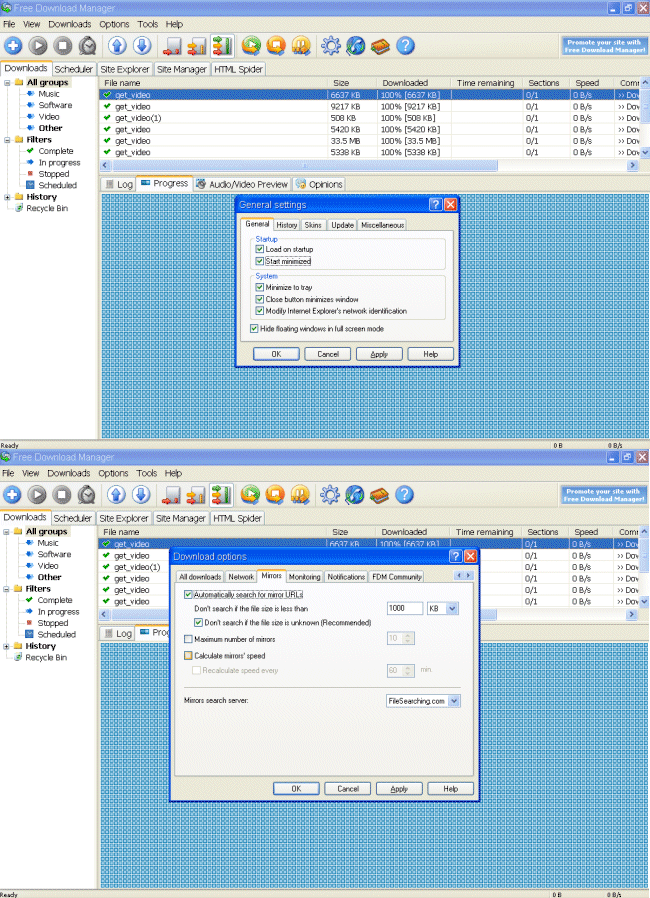Select light traffic mode icon in upper window toolbar
This screenshot has width=650, height=898.
(172, 46)
